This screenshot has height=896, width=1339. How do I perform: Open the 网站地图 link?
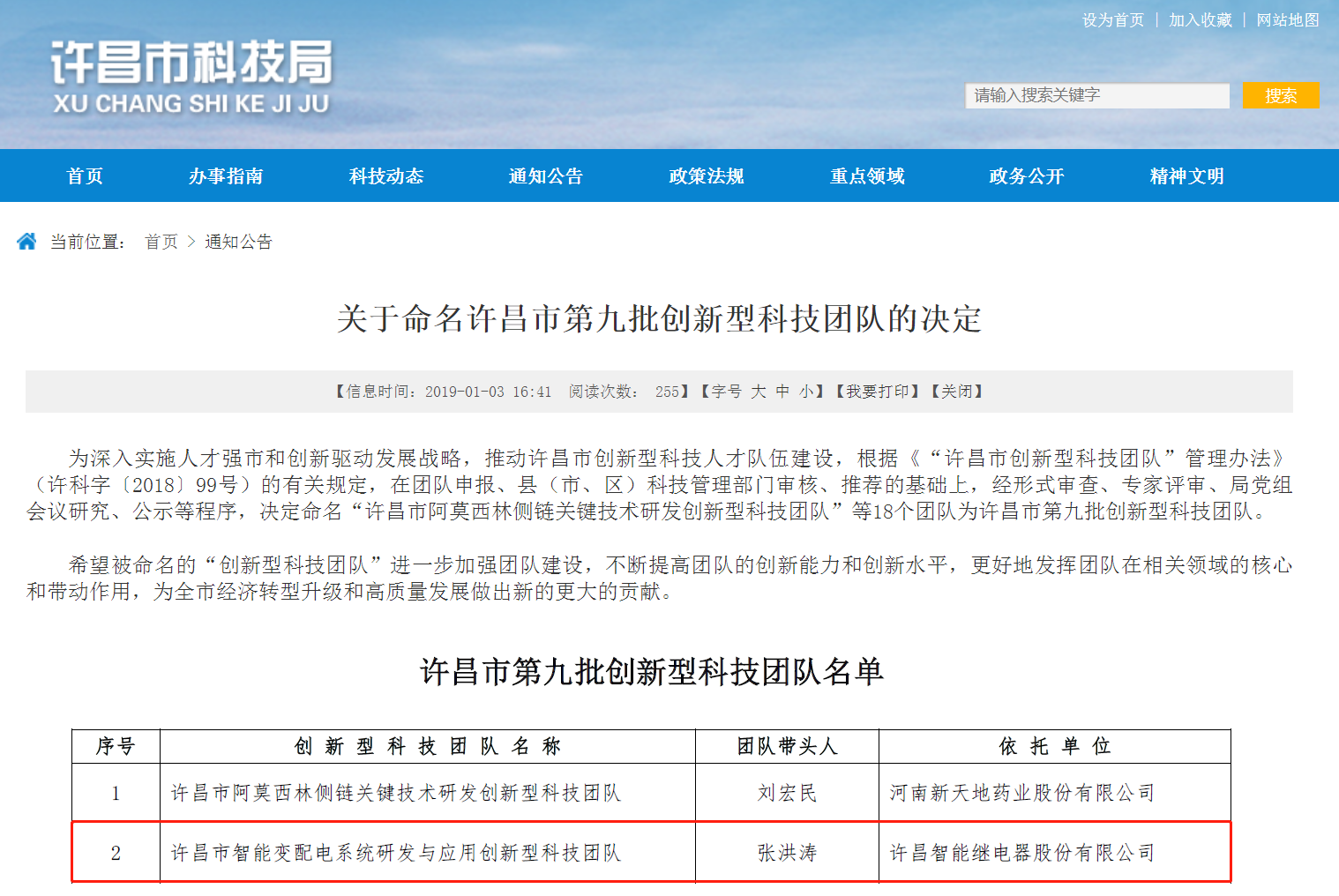pyautogui.click(x=1287, y=20)
